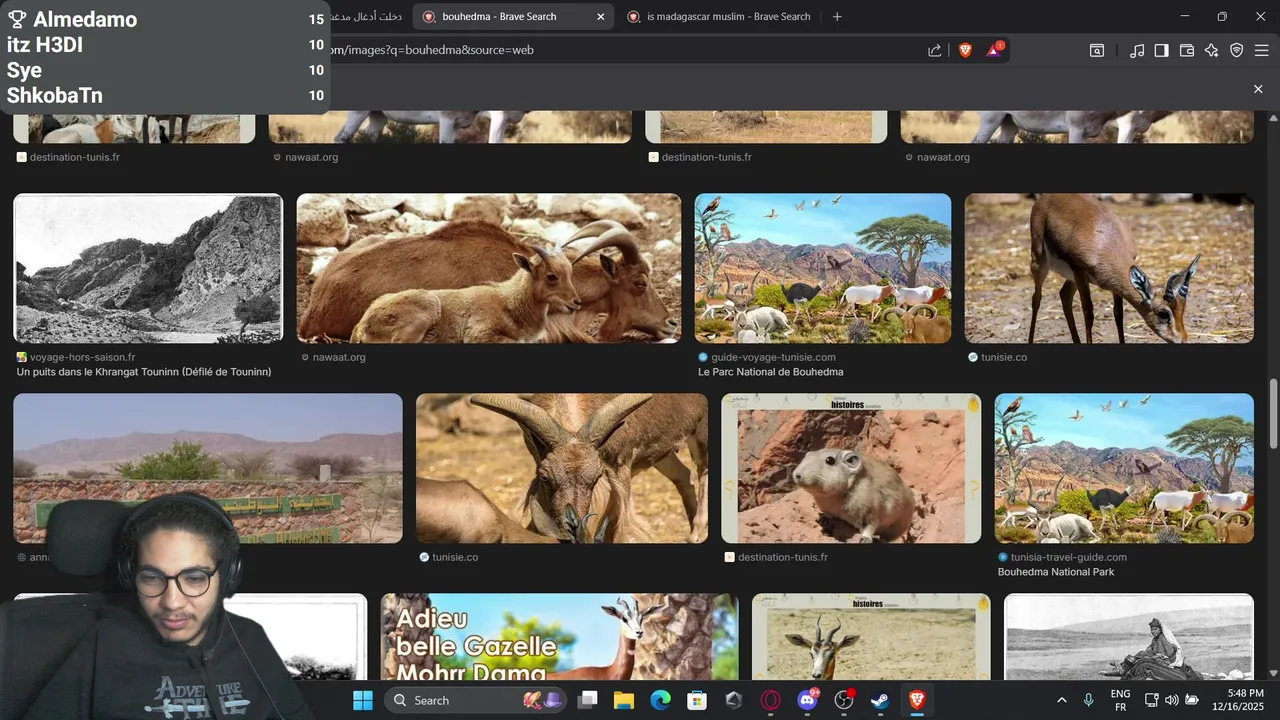This screenshot has height=720, width=1280.
Task: Open the Khrangat Touninn black-and-white photo
Action: click(x=148, y=268)
